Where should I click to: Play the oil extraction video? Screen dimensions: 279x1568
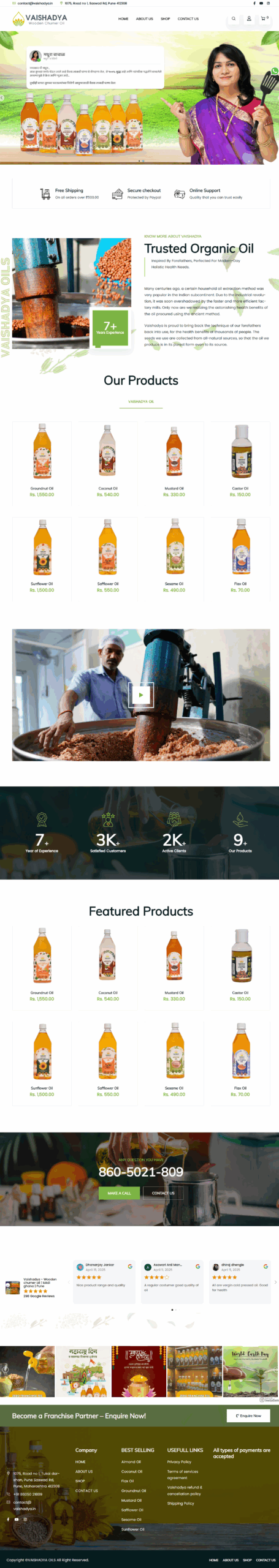click(141, 695)
